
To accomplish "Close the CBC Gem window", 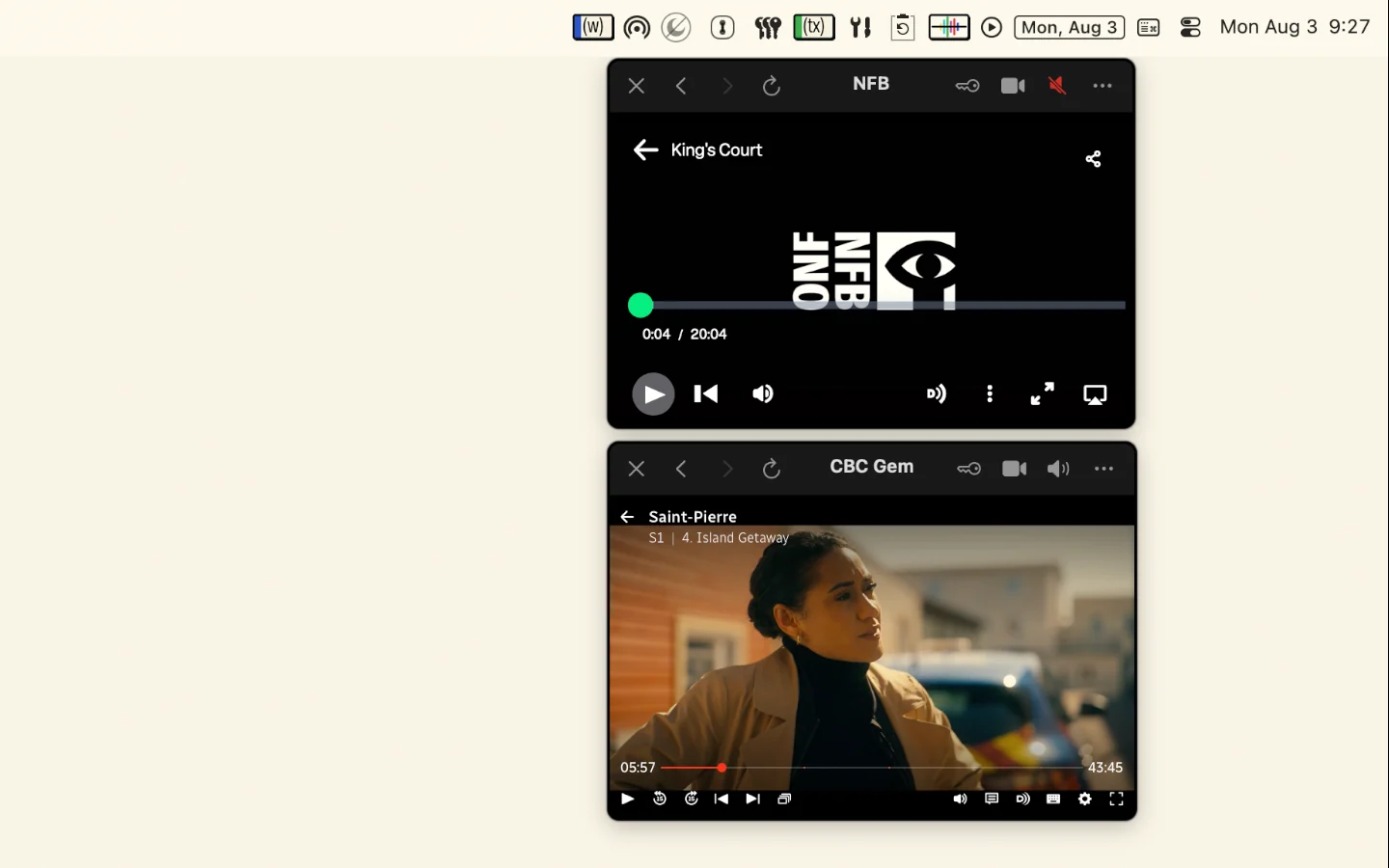I will [637, 469].
